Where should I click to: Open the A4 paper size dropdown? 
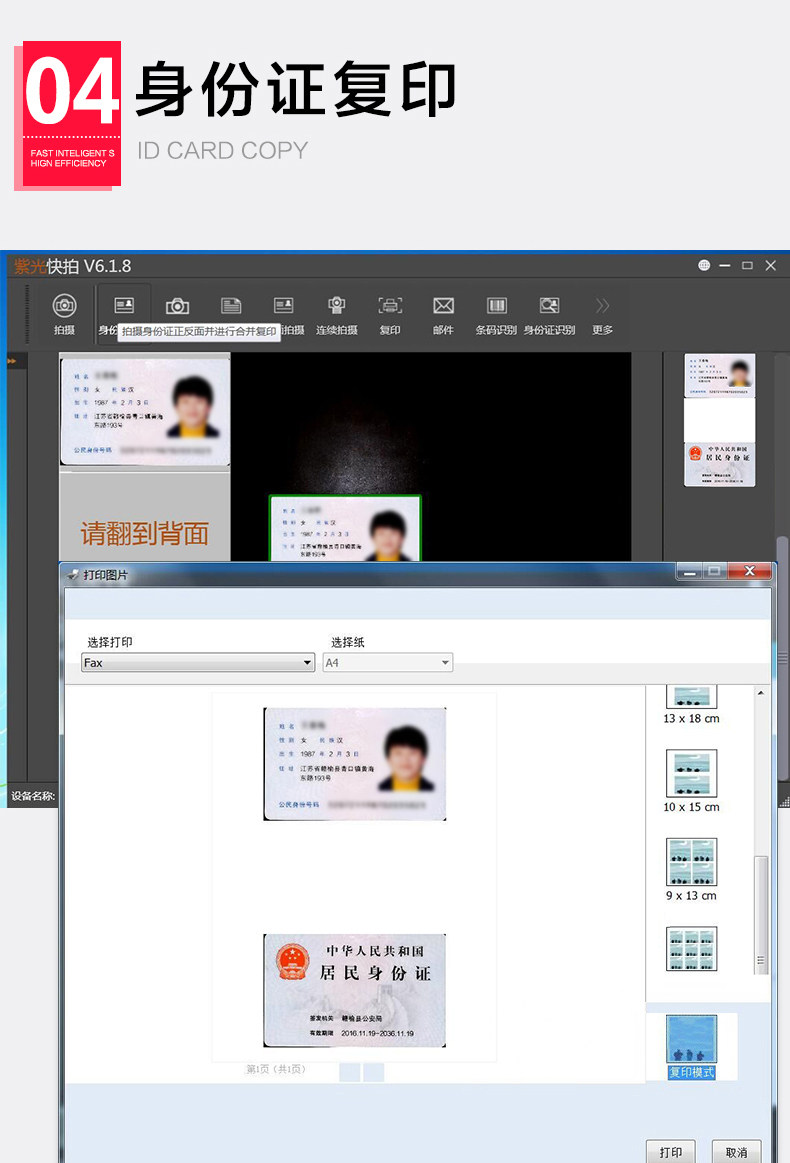[x=388, y=663]
